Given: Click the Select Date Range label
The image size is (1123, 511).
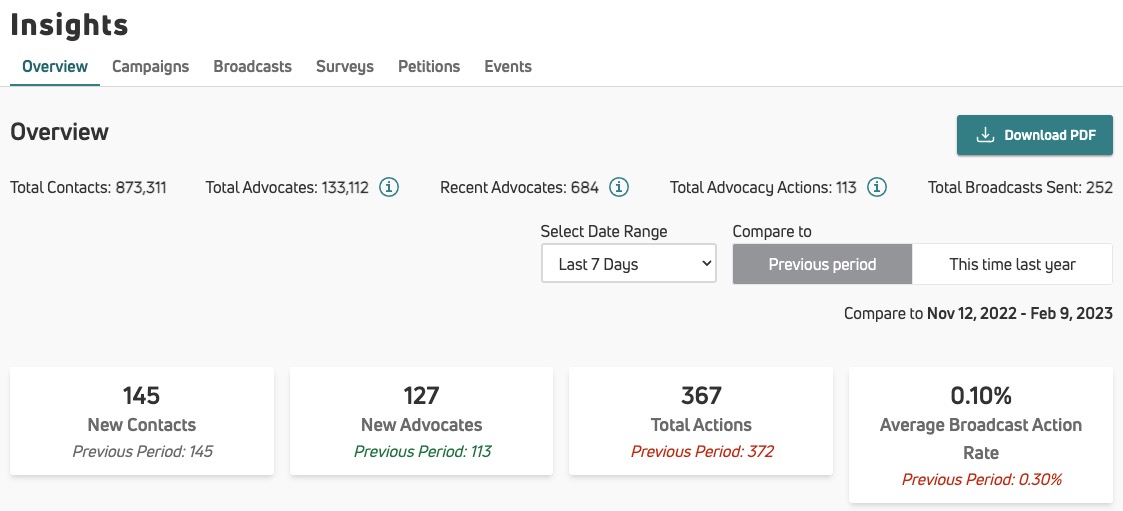Looking at the screenshot, I should [x=604, y=231].
